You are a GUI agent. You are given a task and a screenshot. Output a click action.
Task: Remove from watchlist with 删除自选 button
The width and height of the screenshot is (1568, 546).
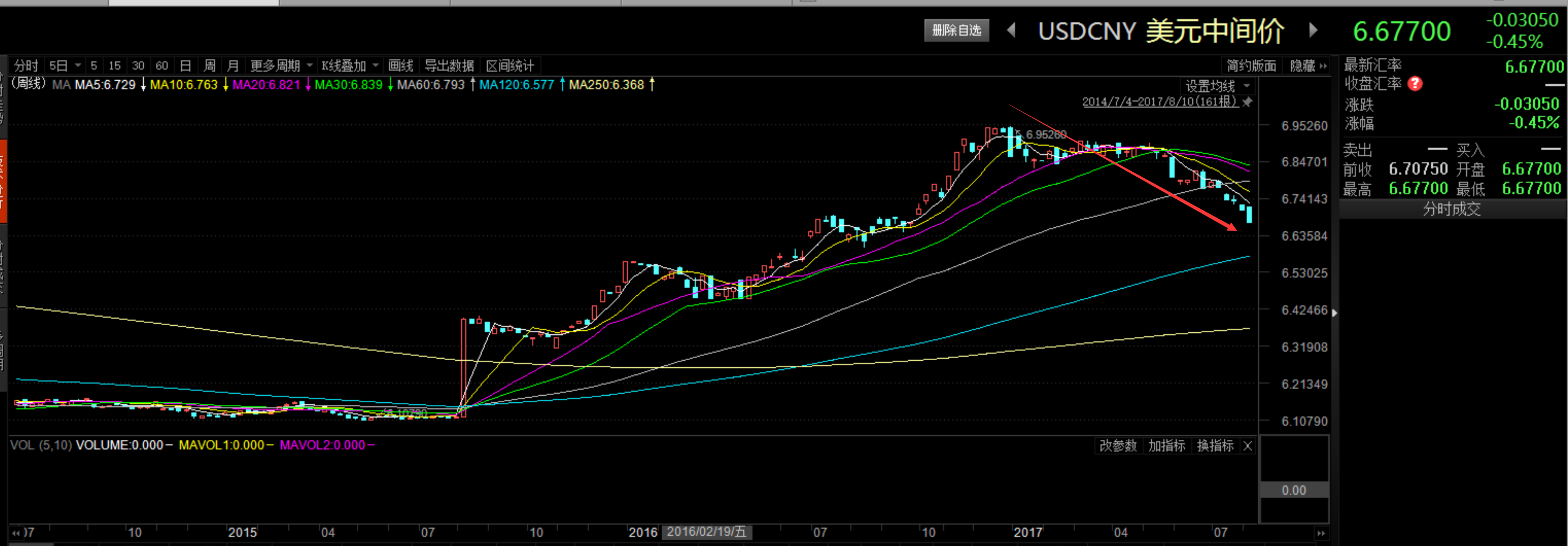pos(956,30)
